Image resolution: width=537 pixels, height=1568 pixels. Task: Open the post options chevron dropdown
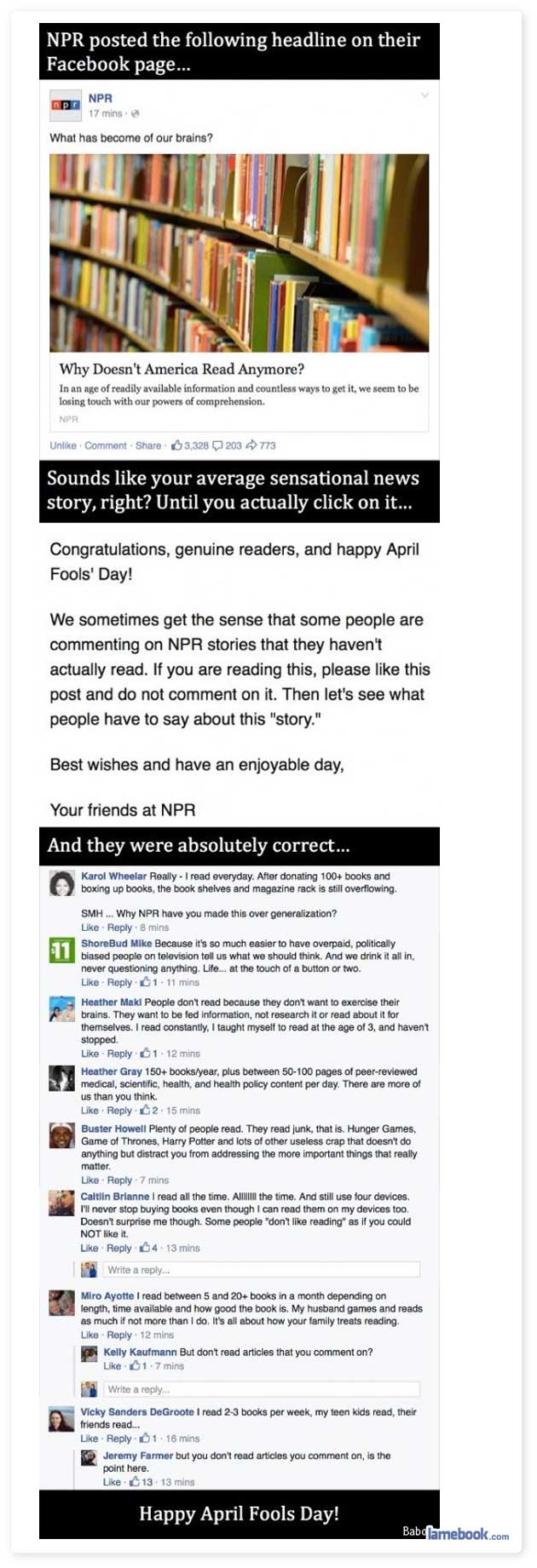click(x=424, y=95)
